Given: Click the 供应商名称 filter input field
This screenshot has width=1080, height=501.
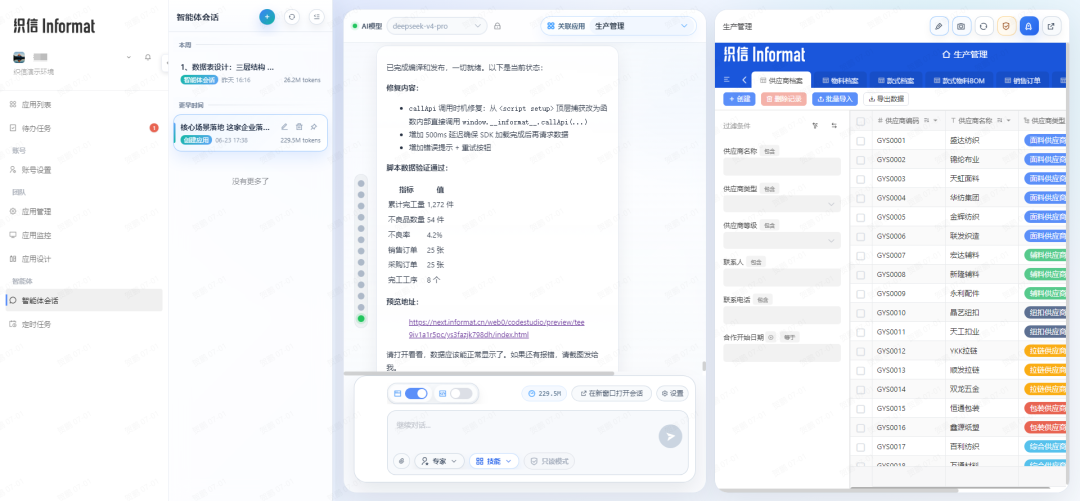Looking at the screenshot, I should click(782, 167).
